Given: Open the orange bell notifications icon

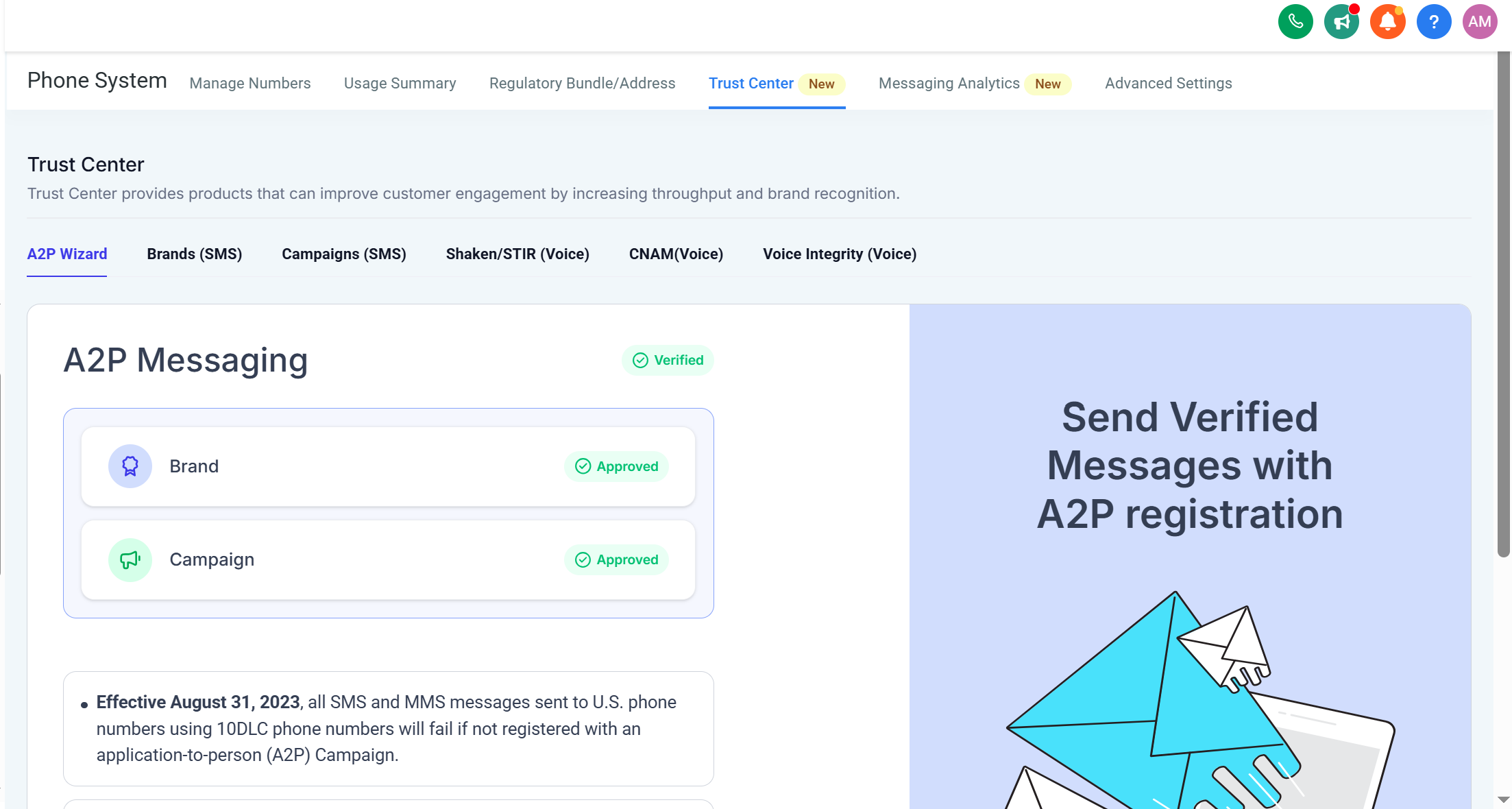Looking at the screenshot, I should [x=1387, y=22].
